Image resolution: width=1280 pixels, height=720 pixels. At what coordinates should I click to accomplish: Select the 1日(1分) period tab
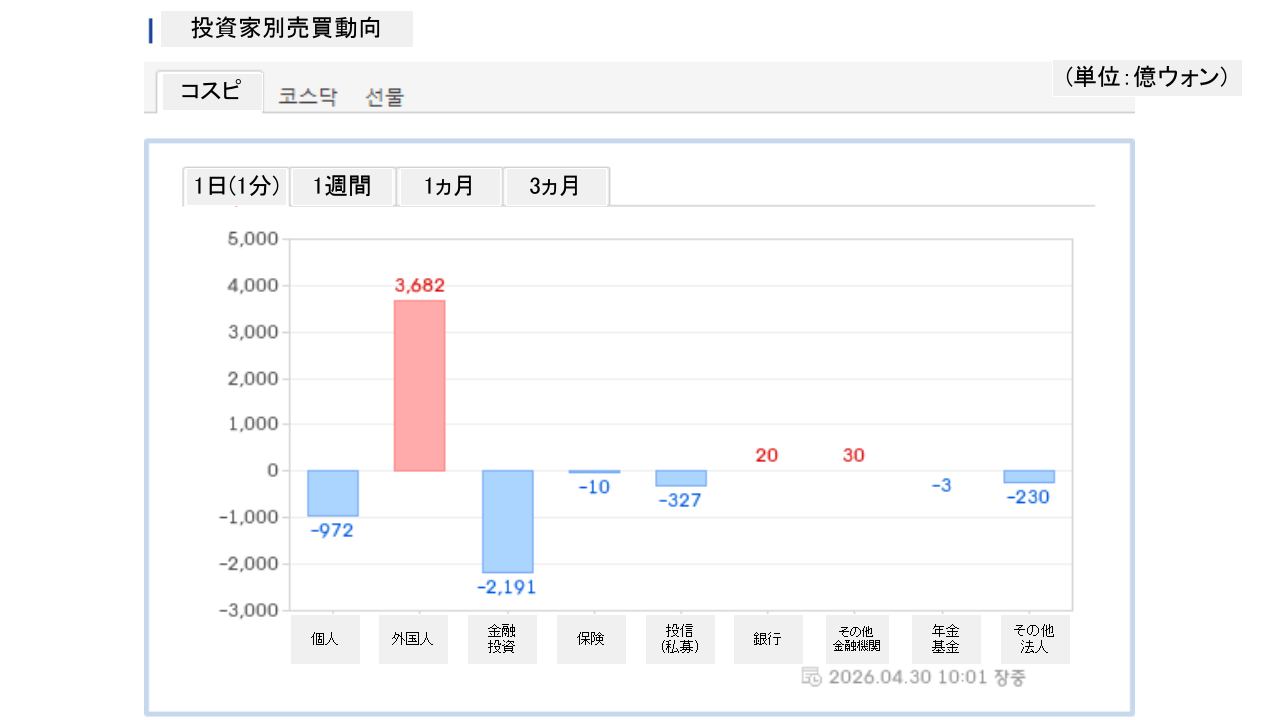[236, 187]
